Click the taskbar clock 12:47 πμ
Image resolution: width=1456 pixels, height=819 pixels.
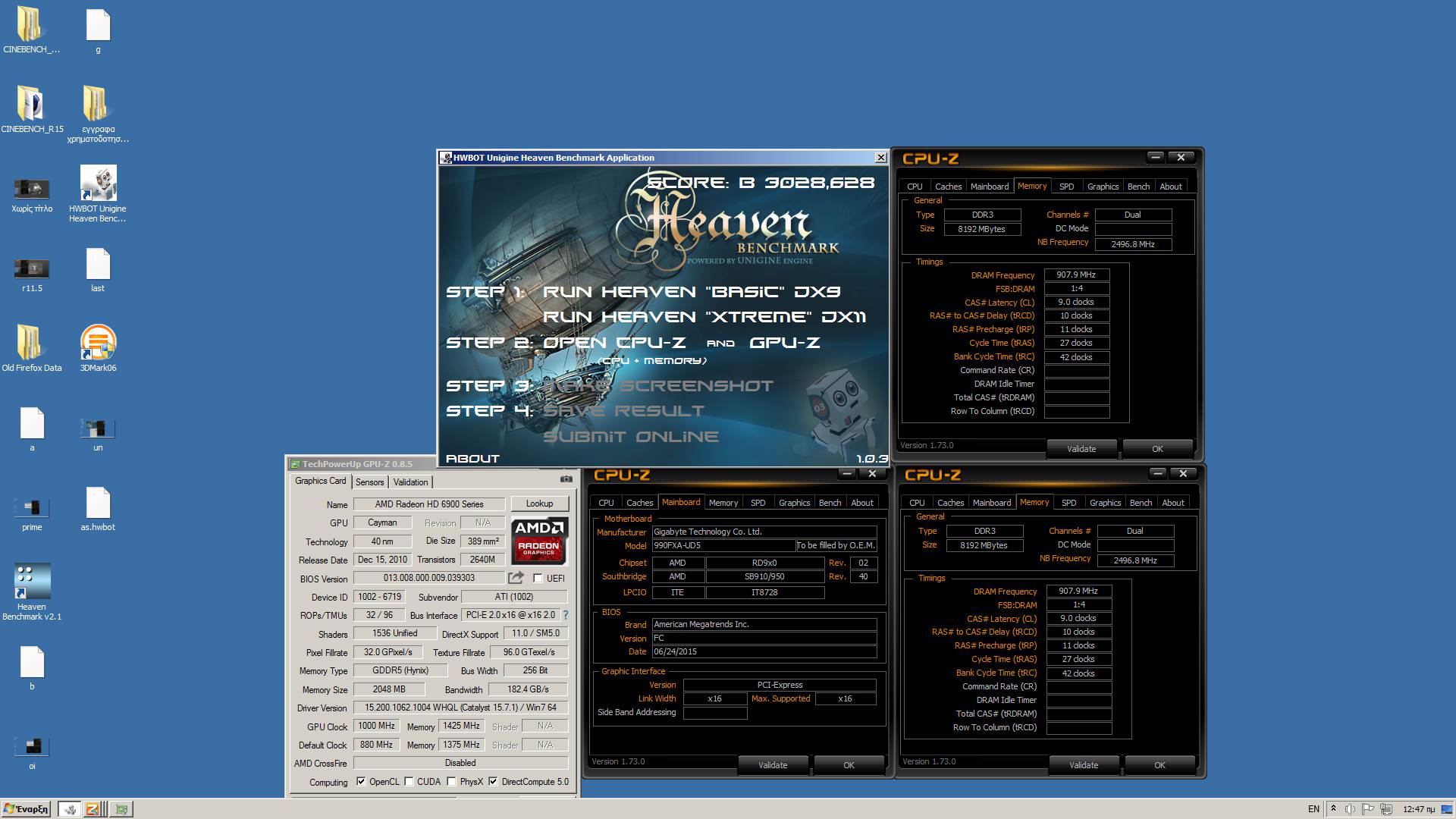[1419, 809]
